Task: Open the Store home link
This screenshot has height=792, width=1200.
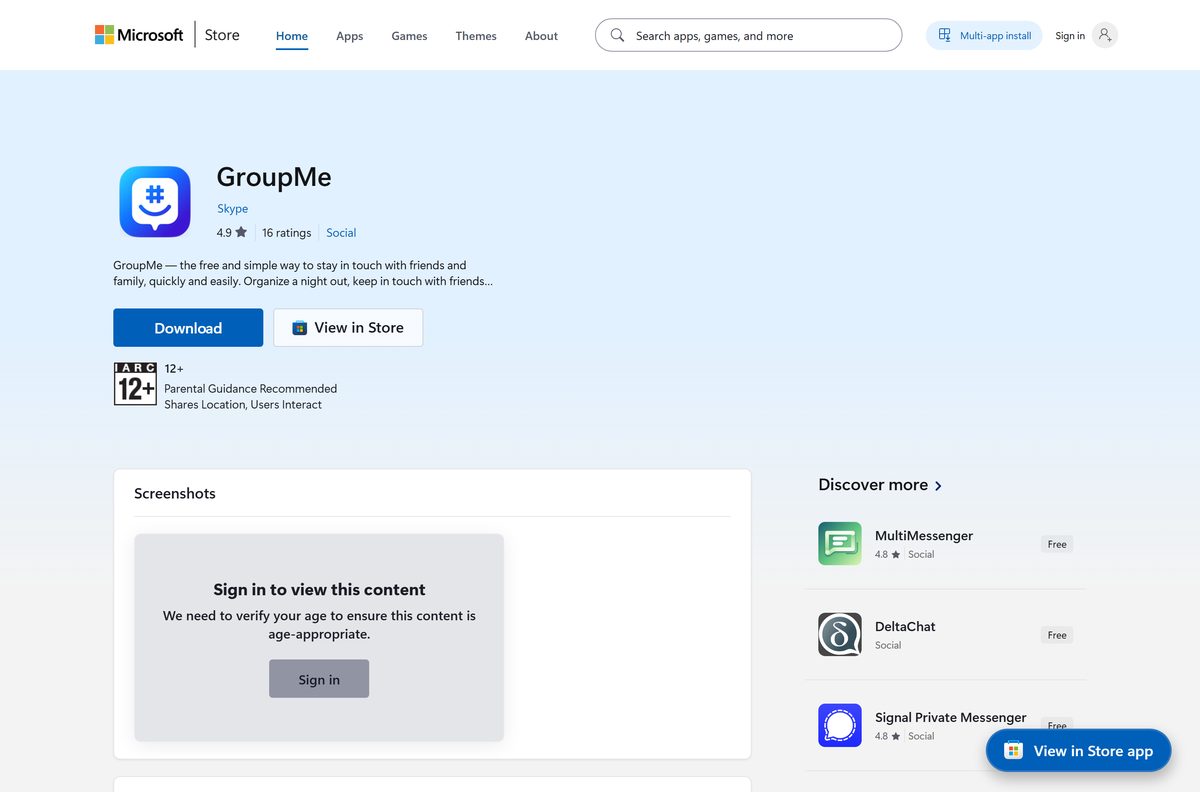Action: click(x=222, y=35)
